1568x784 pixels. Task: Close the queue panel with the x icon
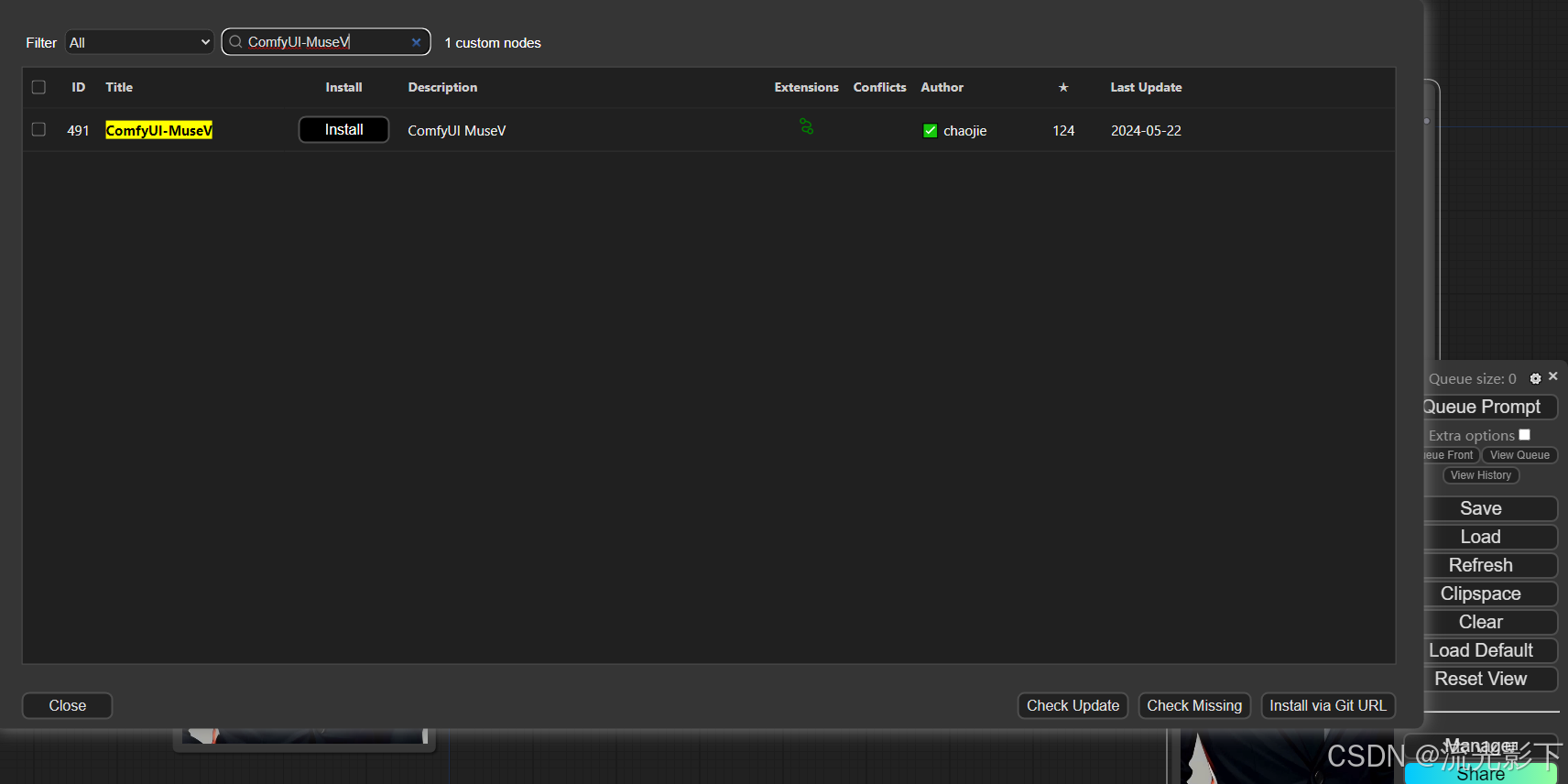pyautogui.click(x=1553, y=376)
